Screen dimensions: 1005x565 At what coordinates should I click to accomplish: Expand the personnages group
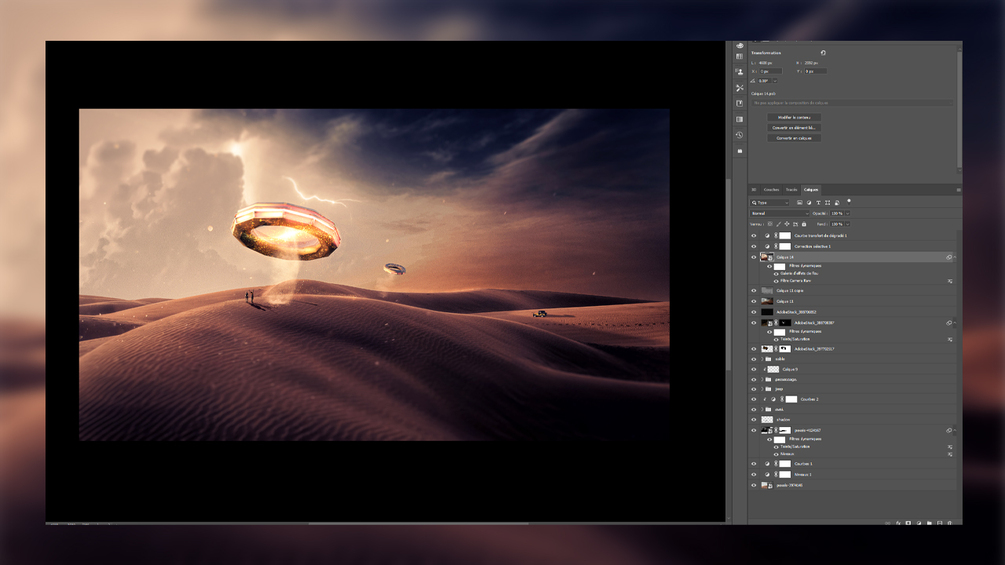[x=762, y=380]
